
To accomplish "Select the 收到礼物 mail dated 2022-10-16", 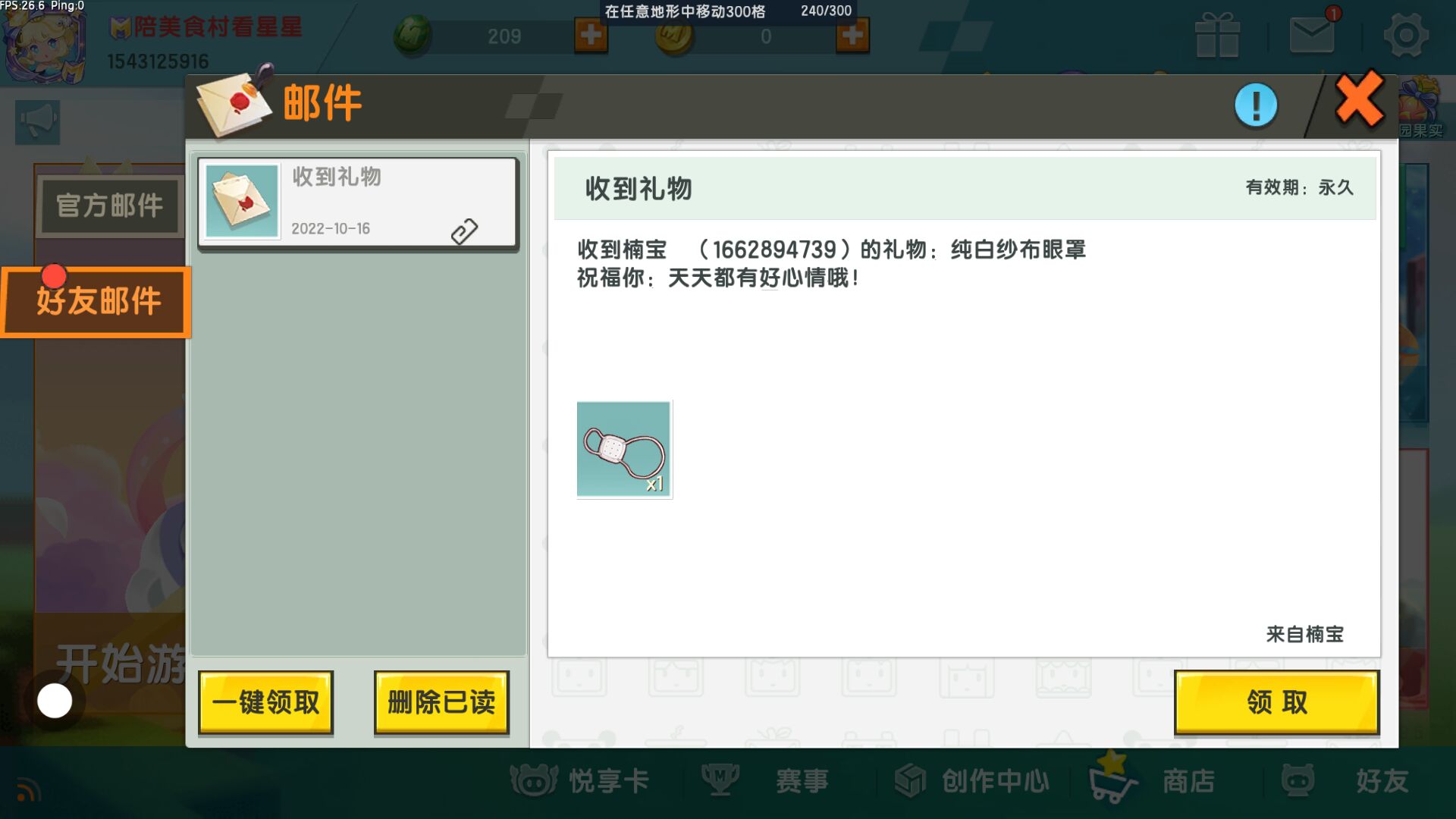I will (358, 202).
